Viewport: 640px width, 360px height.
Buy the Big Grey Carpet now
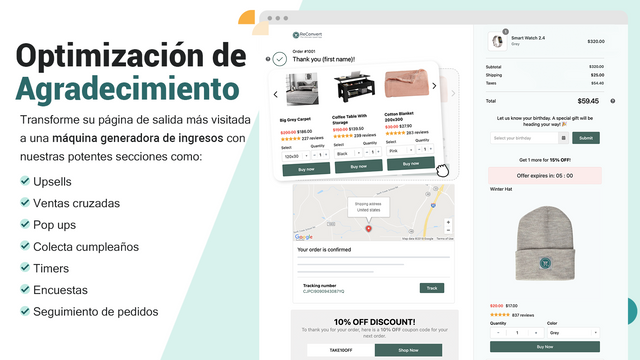pos(306,169)
